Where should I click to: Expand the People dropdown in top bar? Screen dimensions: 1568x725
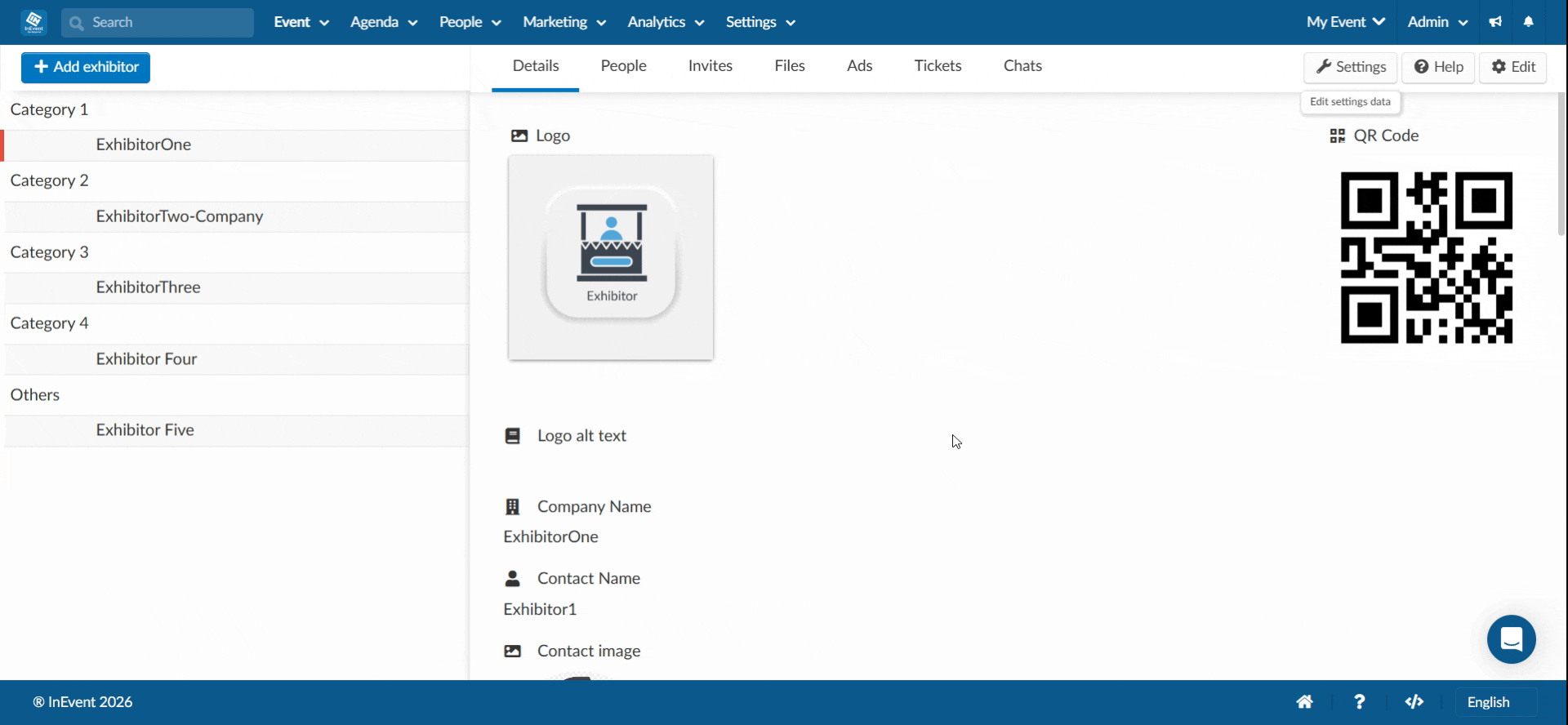point(470,22)
